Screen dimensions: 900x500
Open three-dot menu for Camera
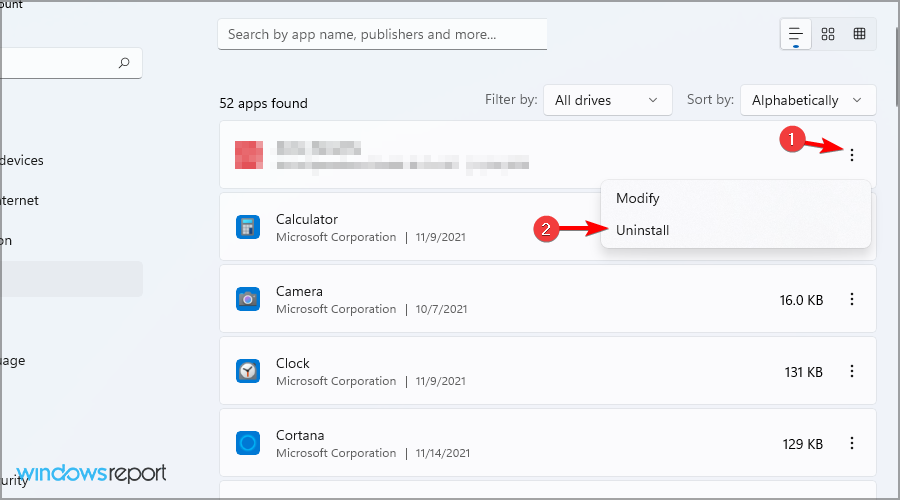852,299
